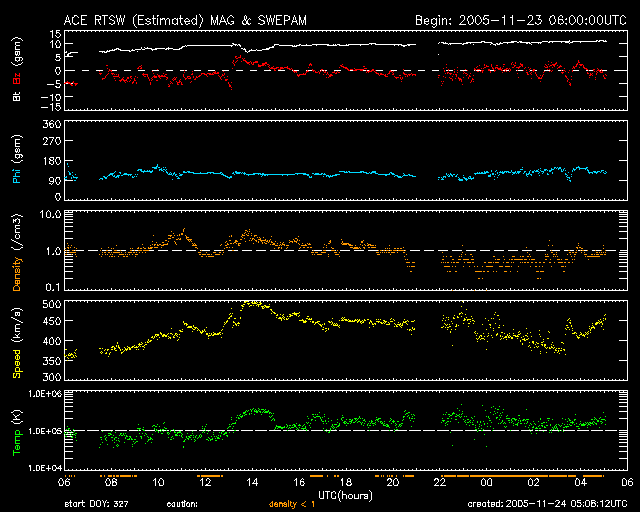This screenshot has width=640, height=512.
Task: Click the '12' hour tick label on time axis
Action: (x=205, y=483)
